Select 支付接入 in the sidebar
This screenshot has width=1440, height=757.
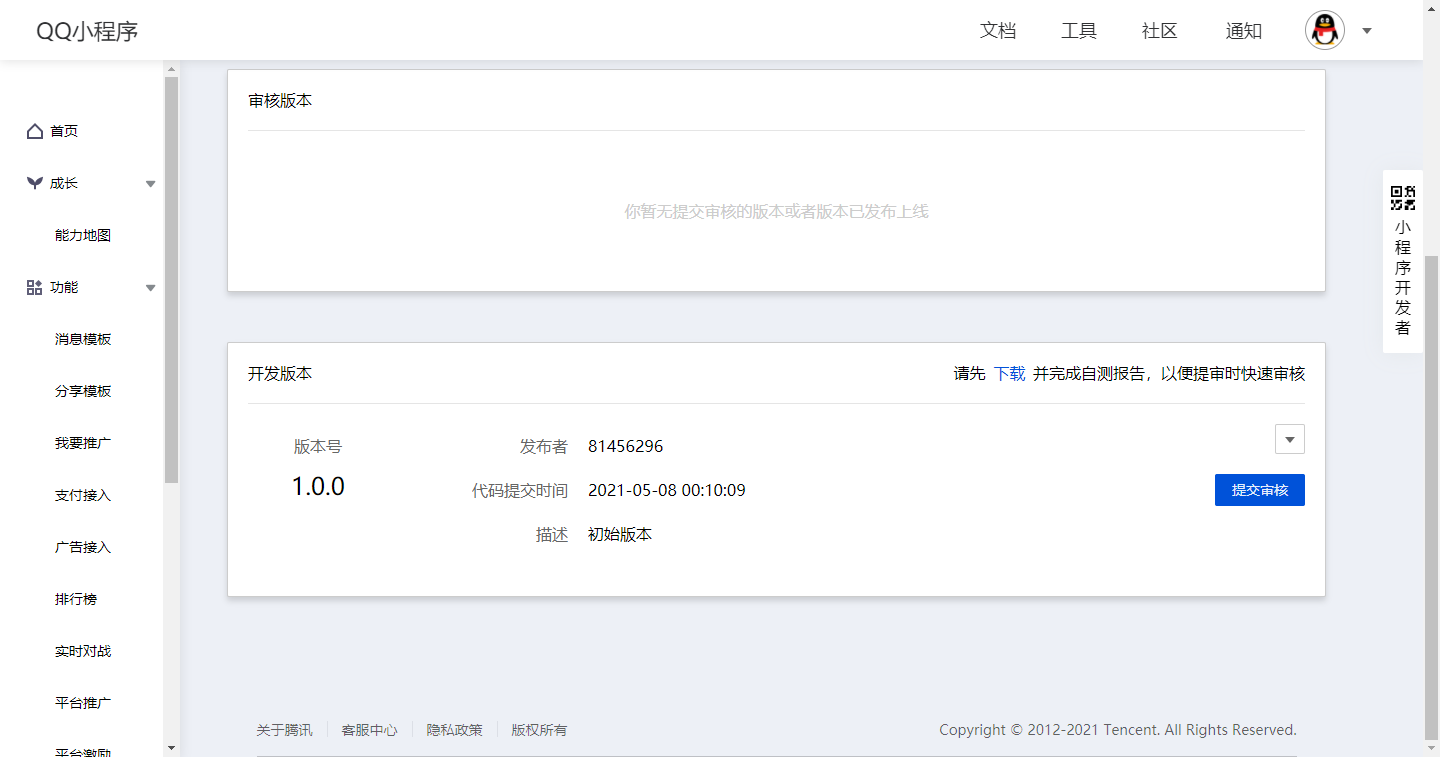(83, 495)
